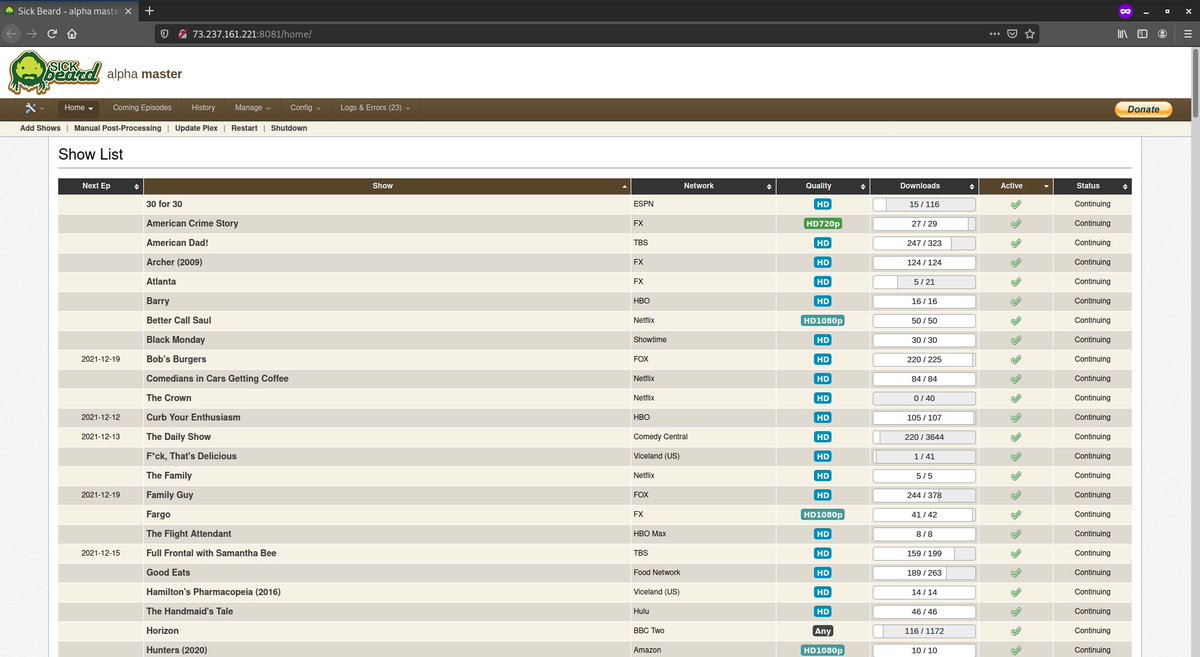The width and height of the screenshot is (1200, 657).
Task: Click Next Ep date 2021-12-15
Action: [x=101, y=553]
